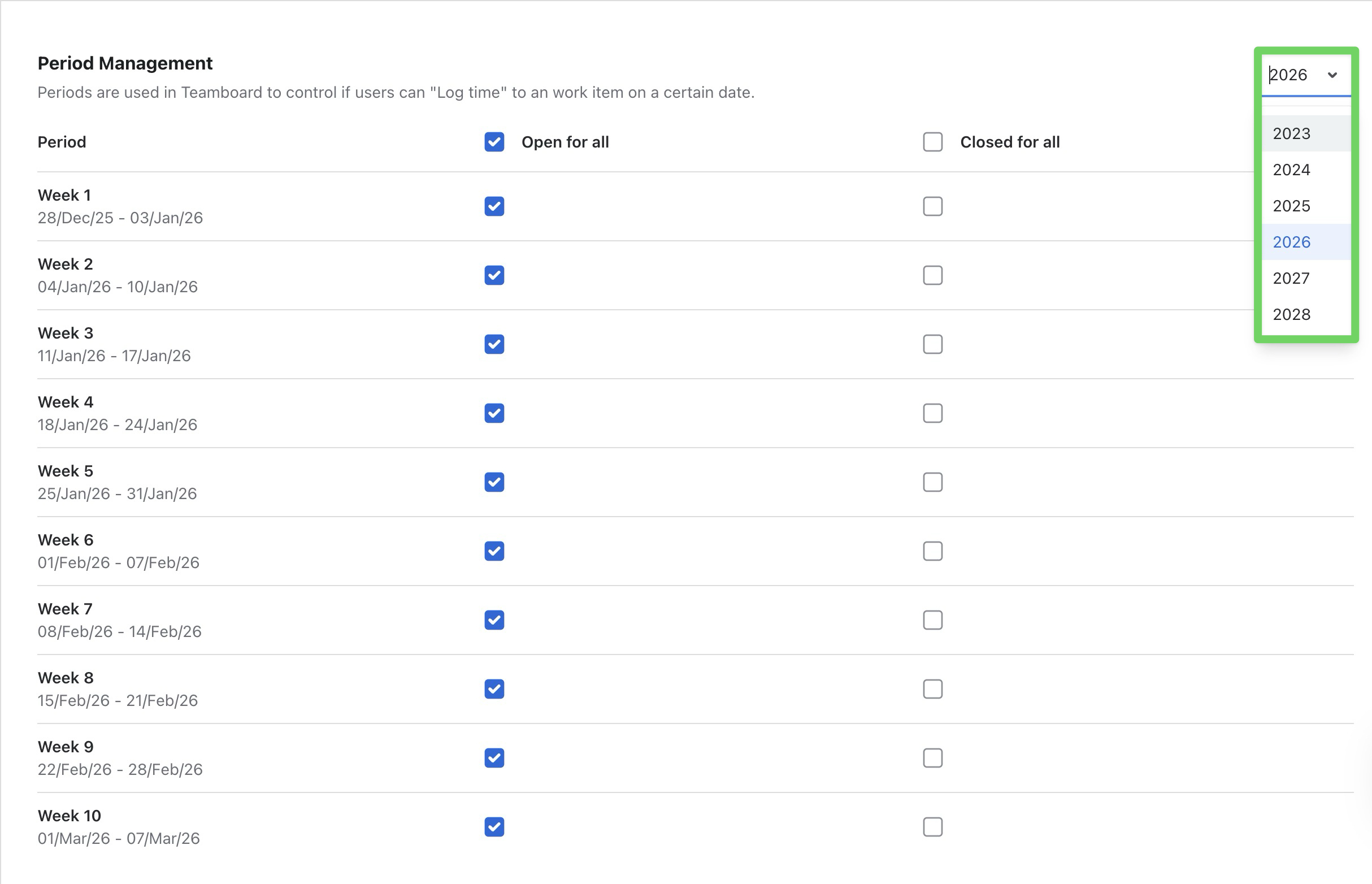This screenshot has height=884, width=1372.
Task: Untick the open checkbox for Week 4
Action: point(494,413)
